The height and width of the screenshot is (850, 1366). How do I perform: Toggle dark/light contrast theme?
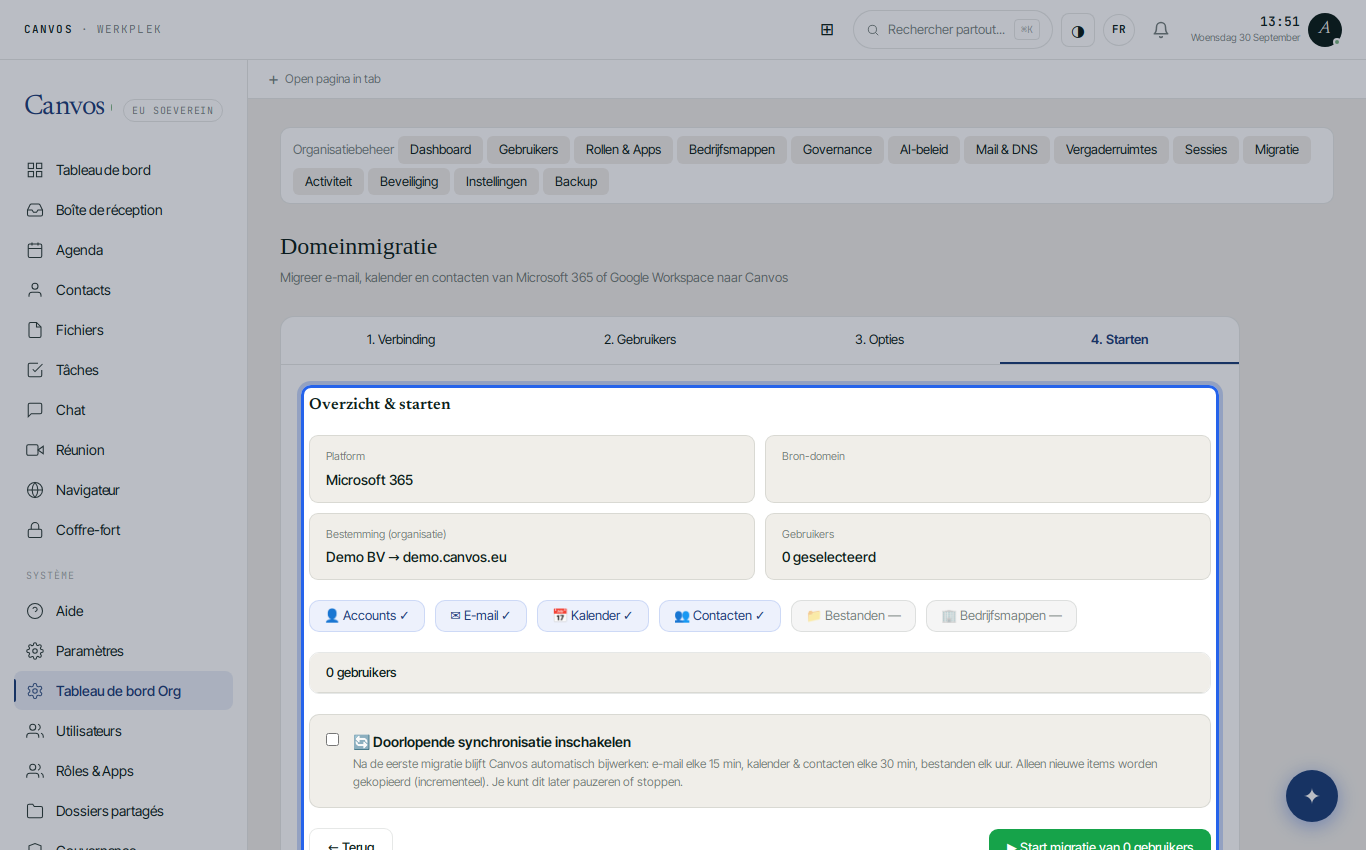[1078, 30]
